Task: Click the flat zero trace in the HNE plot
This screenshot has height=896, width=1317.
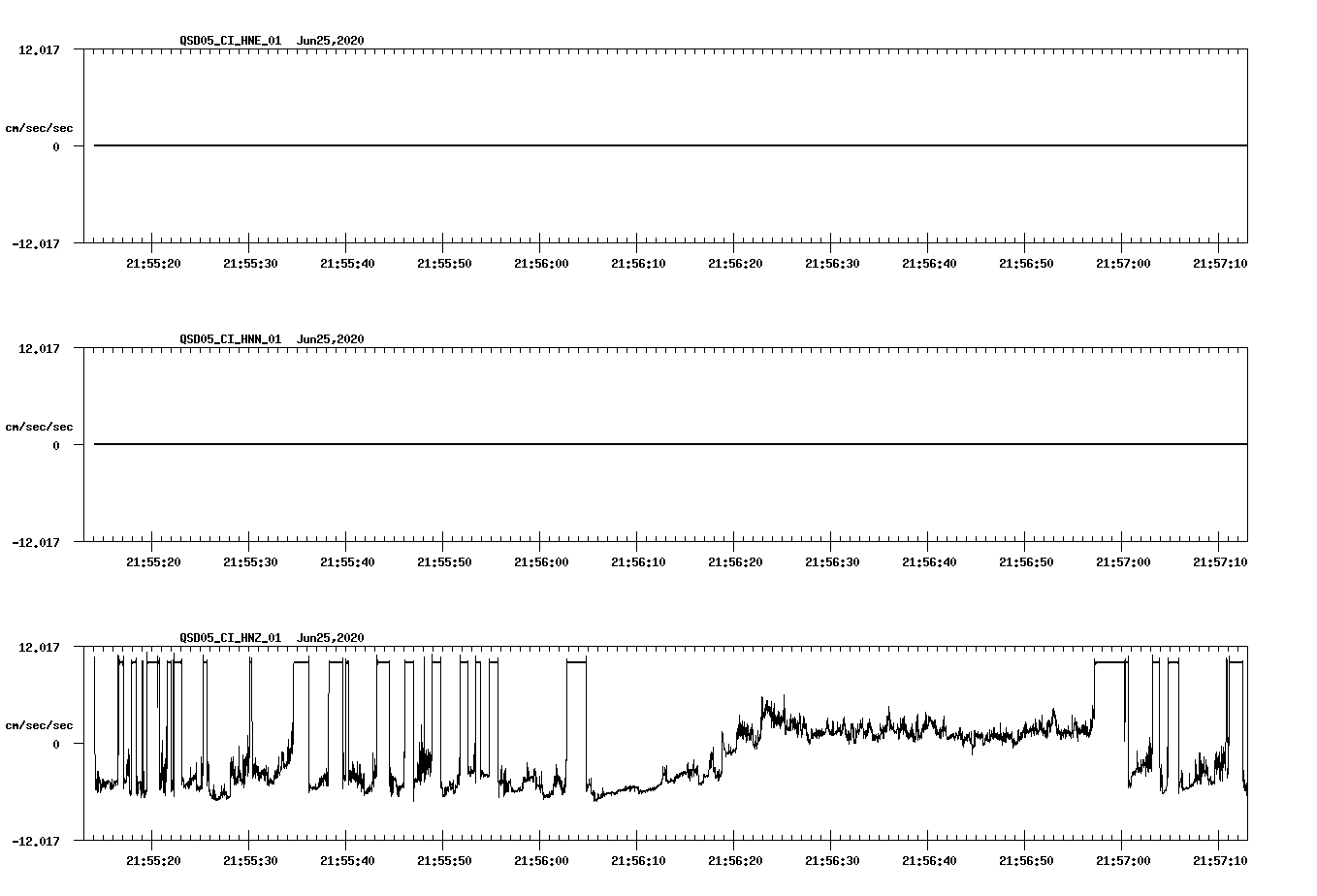Action: tap(670, 145)
